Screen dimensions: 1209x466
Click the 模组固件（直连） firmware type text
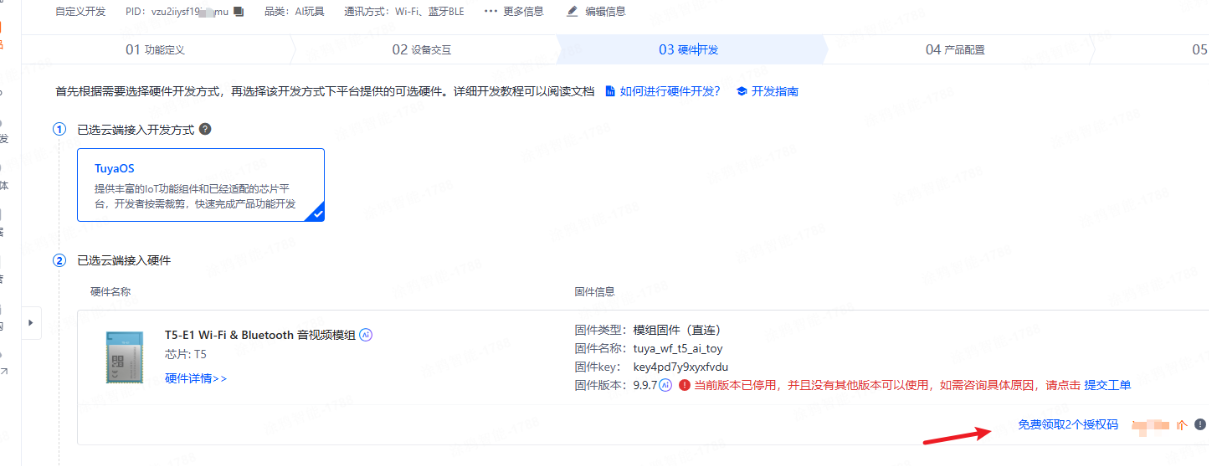[x=677, y=330]
